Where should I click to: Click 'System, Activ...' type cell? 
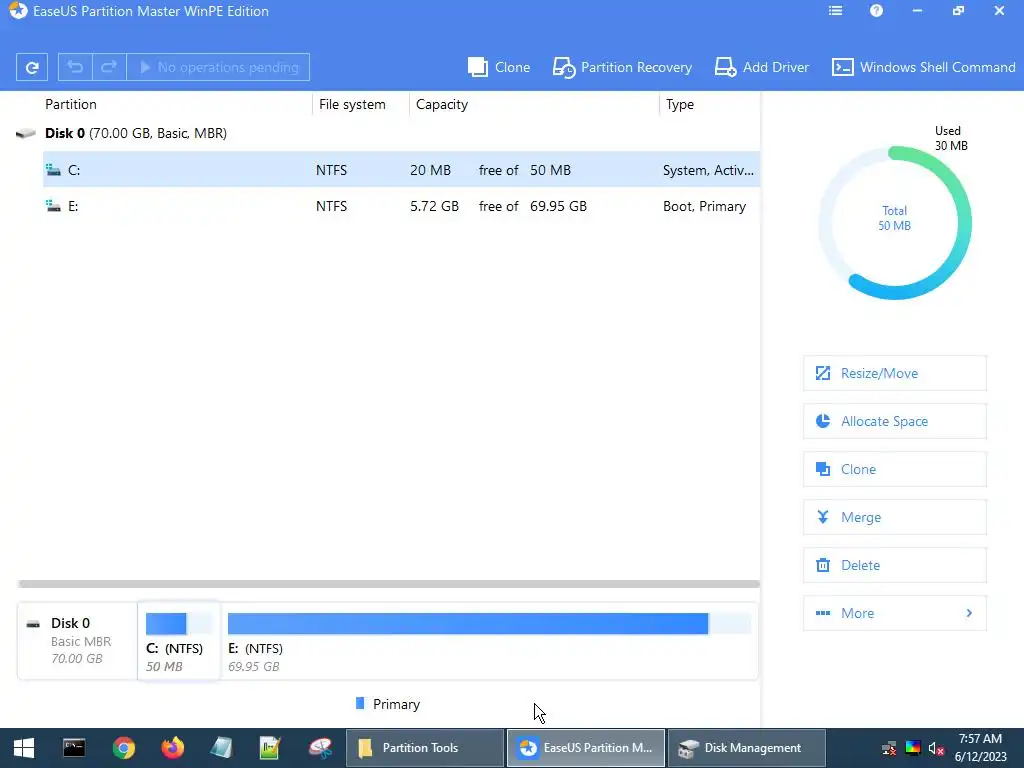[x=709, y=170]
